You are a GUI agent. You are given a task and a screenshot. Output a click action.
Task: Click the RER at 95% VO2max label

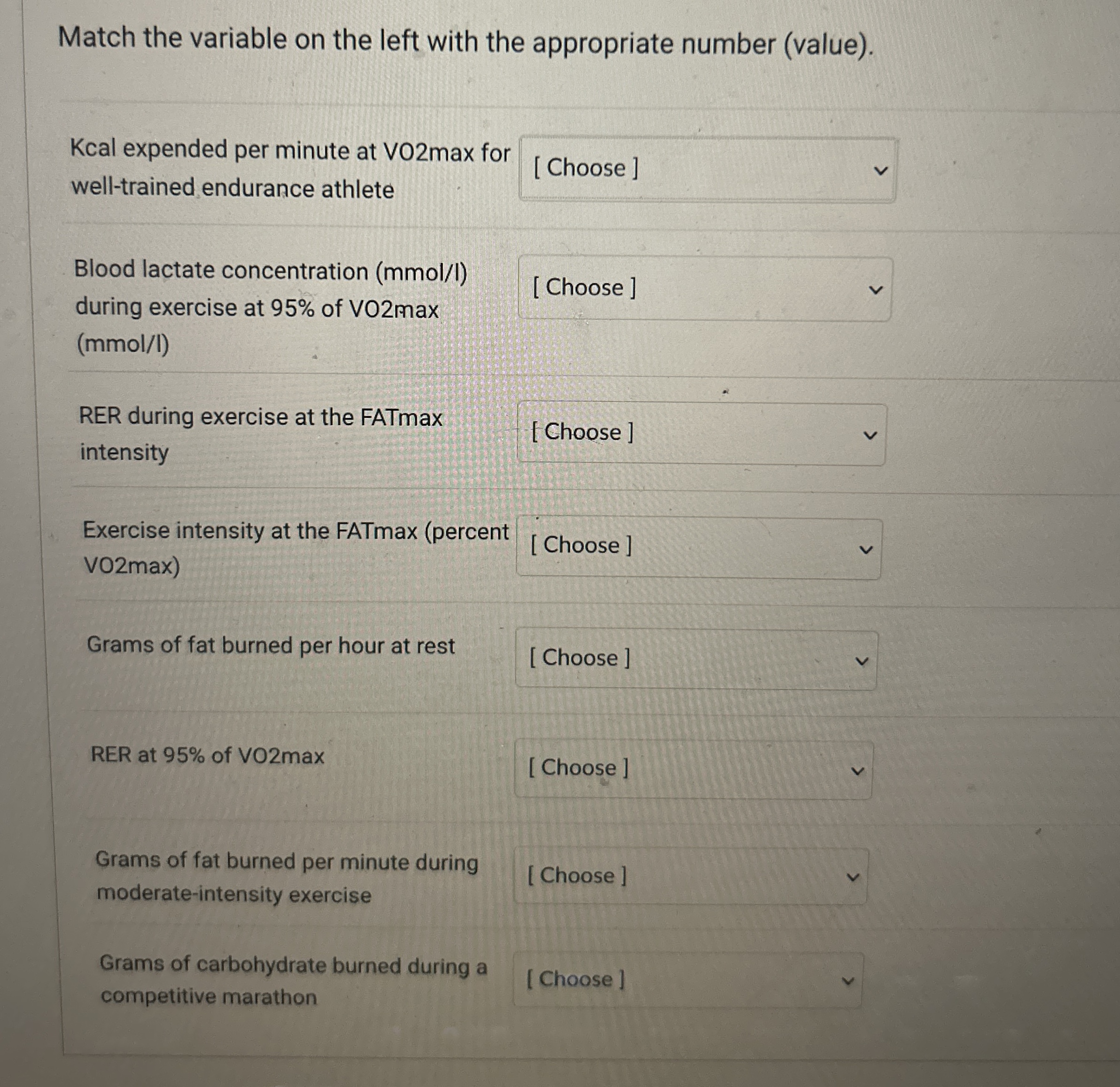(x=208, y=755)
